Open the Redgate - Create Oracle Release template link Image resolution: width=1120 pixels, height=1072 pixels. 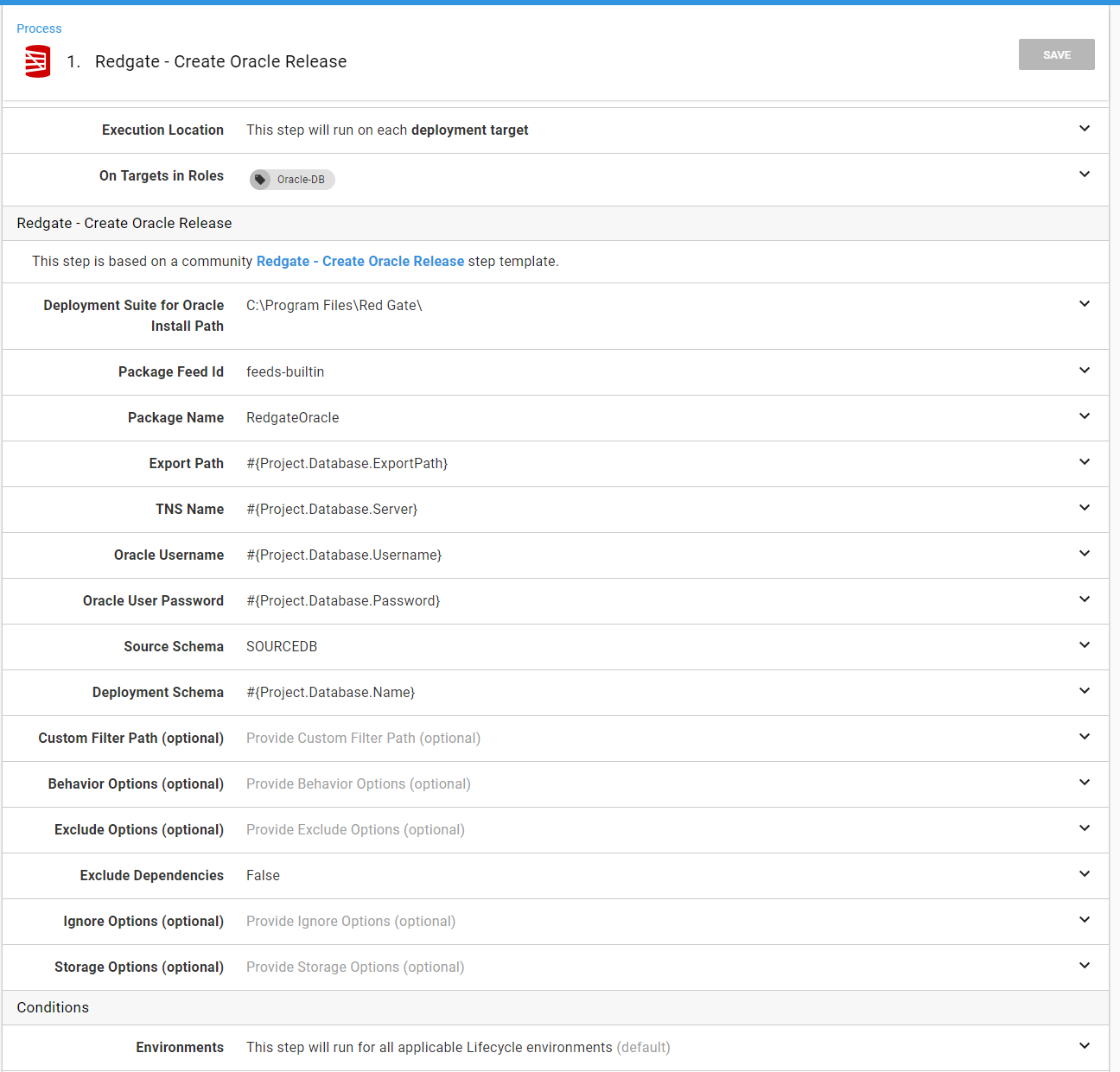click(x=360, y=262)
